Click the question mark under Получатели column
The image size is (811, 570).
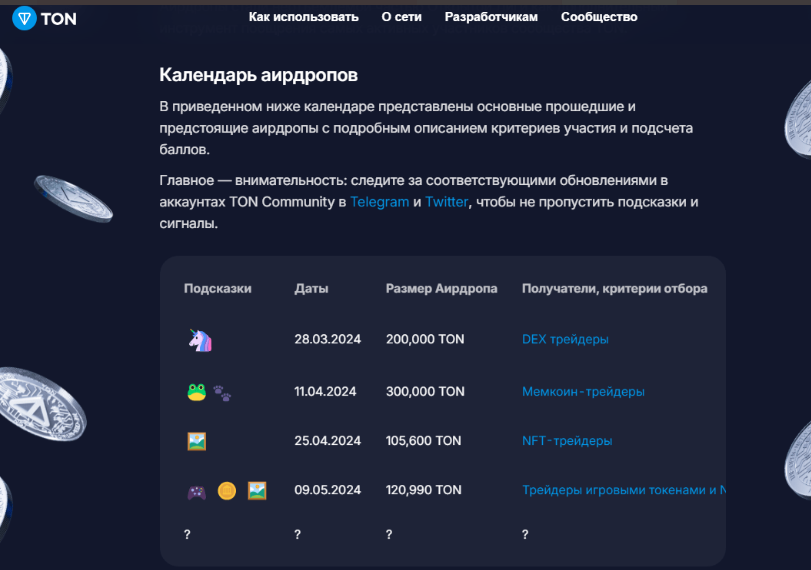click(x=525, y=535)
